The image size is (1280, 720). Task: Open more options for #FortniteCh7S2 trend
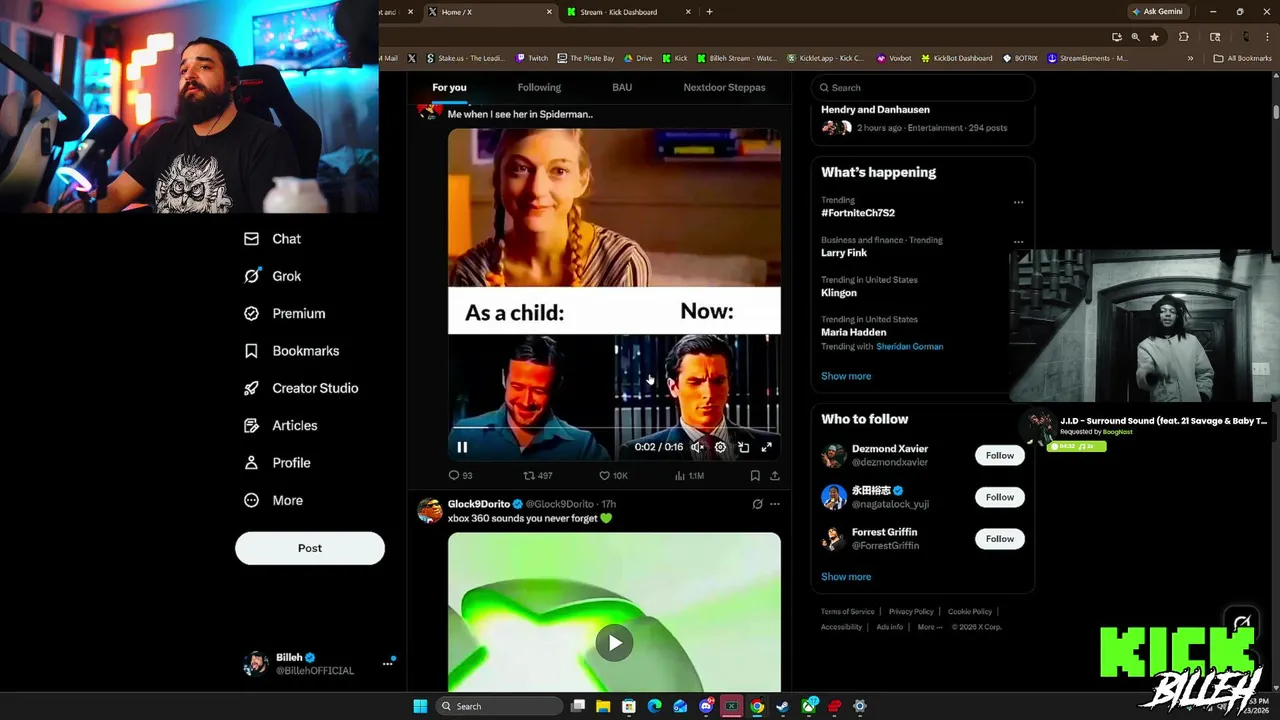(x=1018, y=202)
